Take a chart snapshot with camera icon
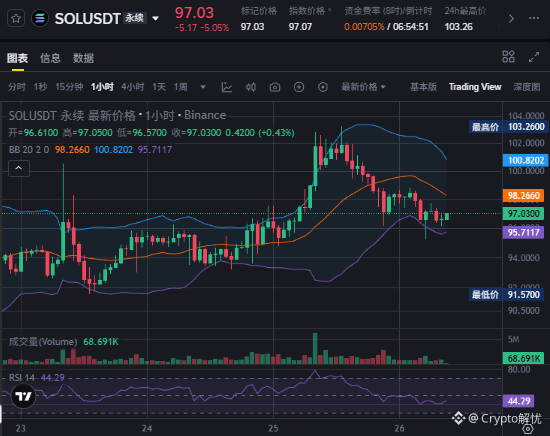This screenshot has height=436, width=550. pos(275,87)
